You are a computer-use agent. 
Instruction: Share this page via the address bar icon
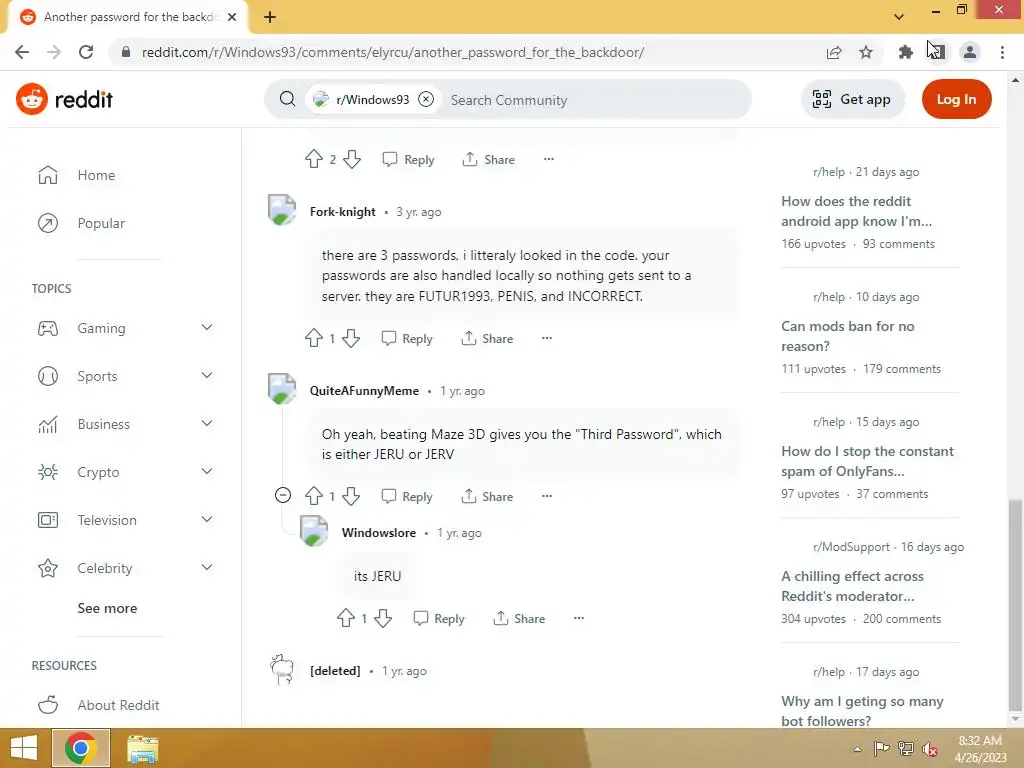pyautogui.click(x=834, y=52)
